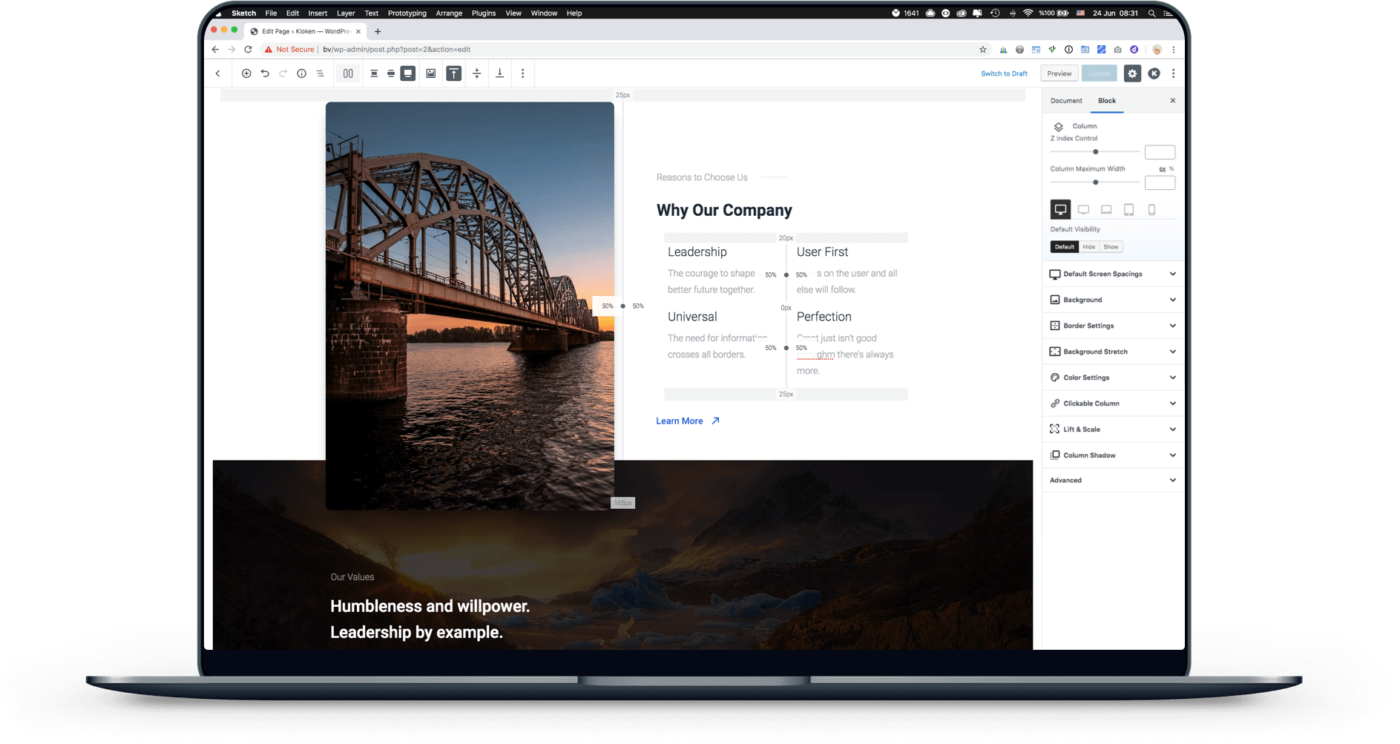
Task: Click the undo arrow in editor toolbar
Action: pyautogui.click(x=265, y=73)
